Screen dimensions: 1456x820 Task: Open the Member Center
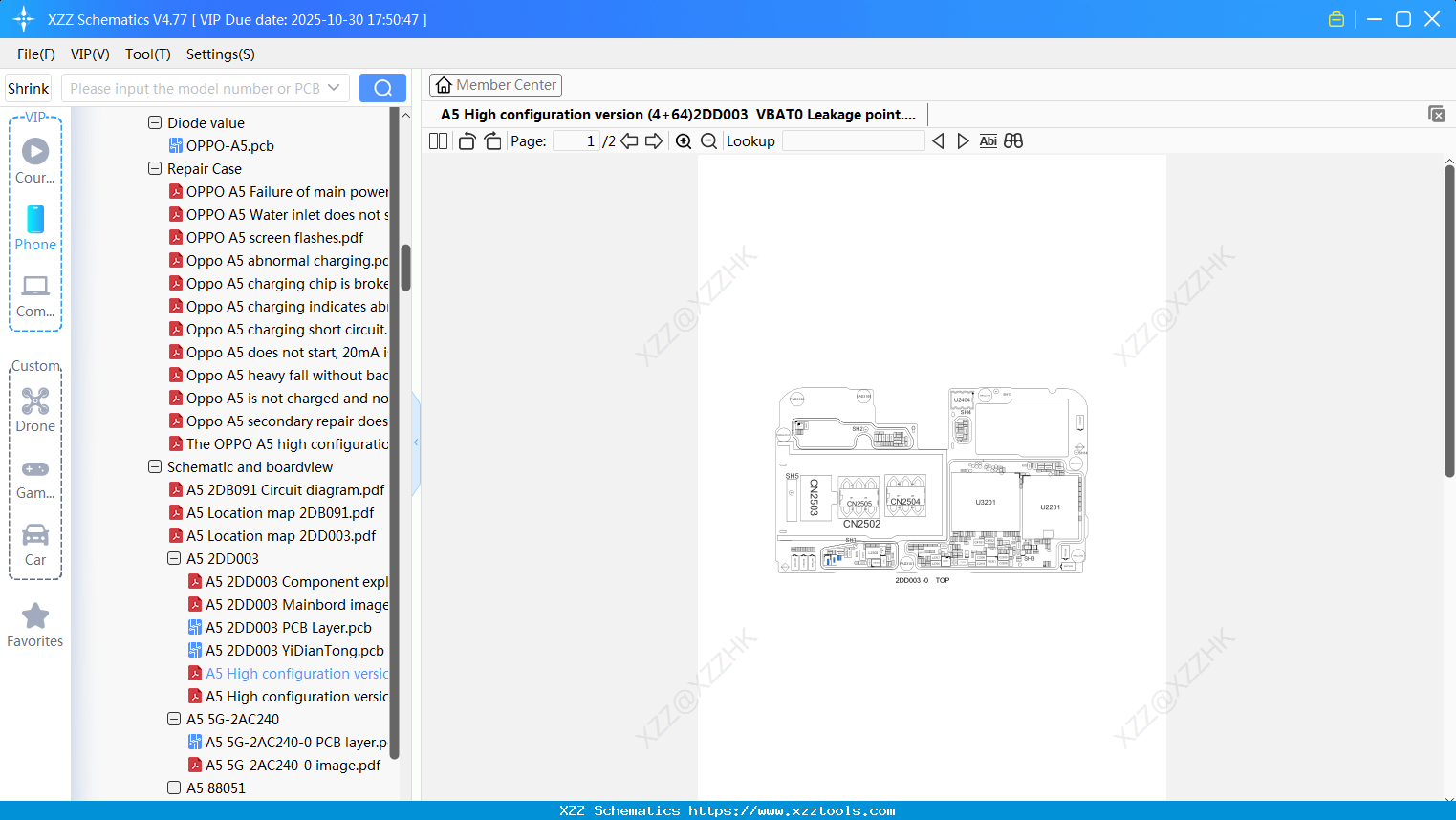[495, 85]
